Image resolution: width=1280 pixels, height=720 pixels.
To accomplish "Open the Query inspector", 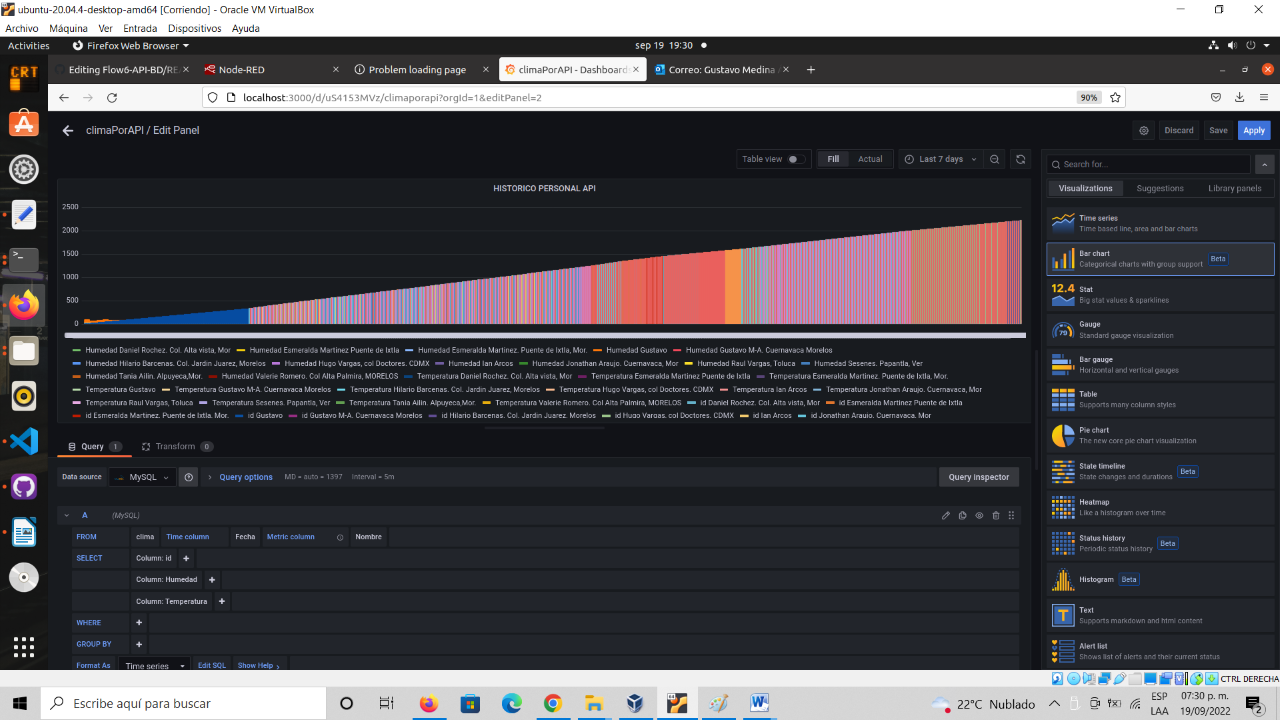I will tap(978, 477).
